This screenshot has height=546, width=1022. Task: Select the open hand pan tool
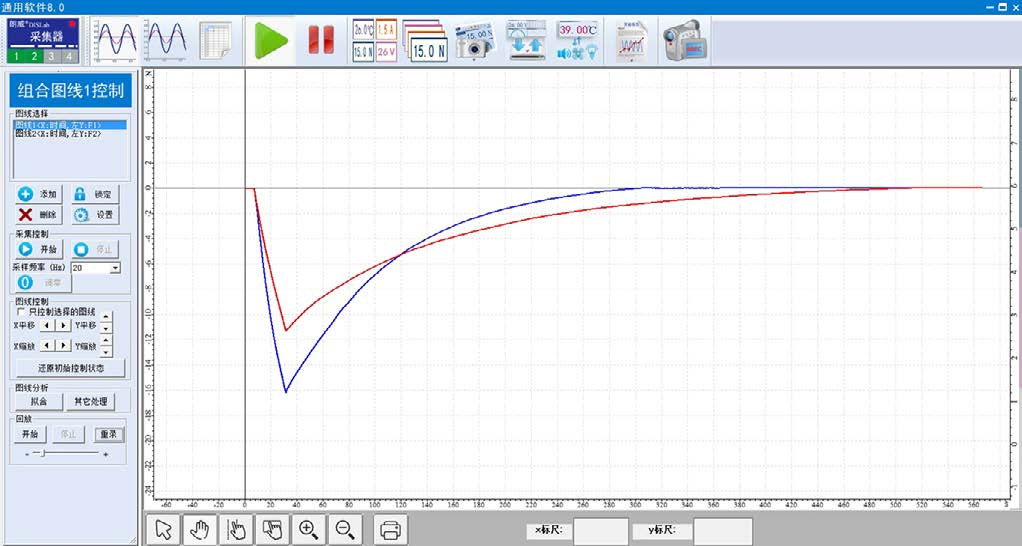click(201, 531)
